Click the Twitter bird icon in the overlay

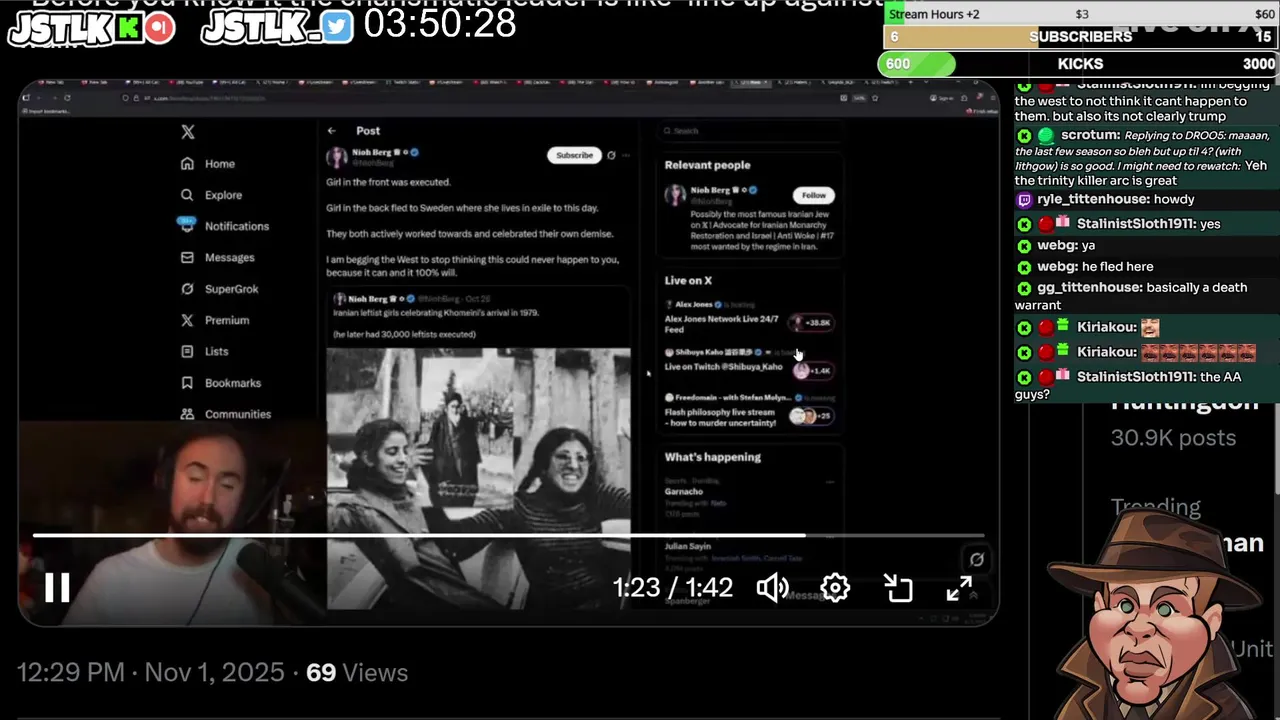pyautogui.click(x=337, y=28)
